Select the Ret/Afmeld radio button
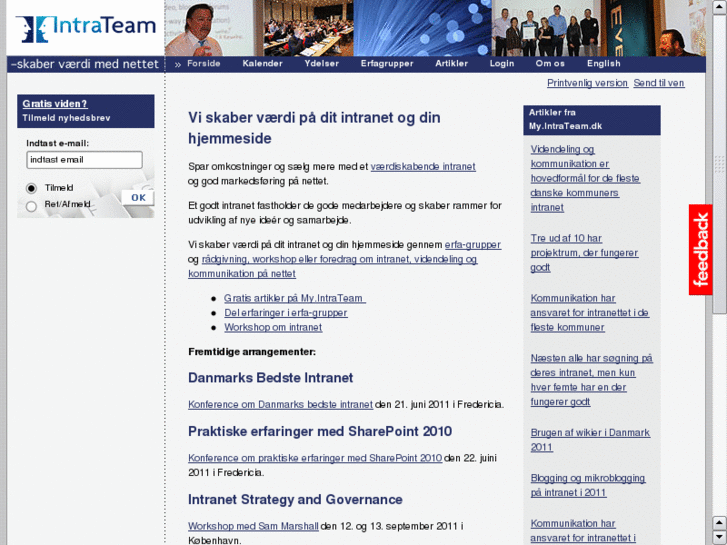Screen dimensions: 727x545 [31, 206]
